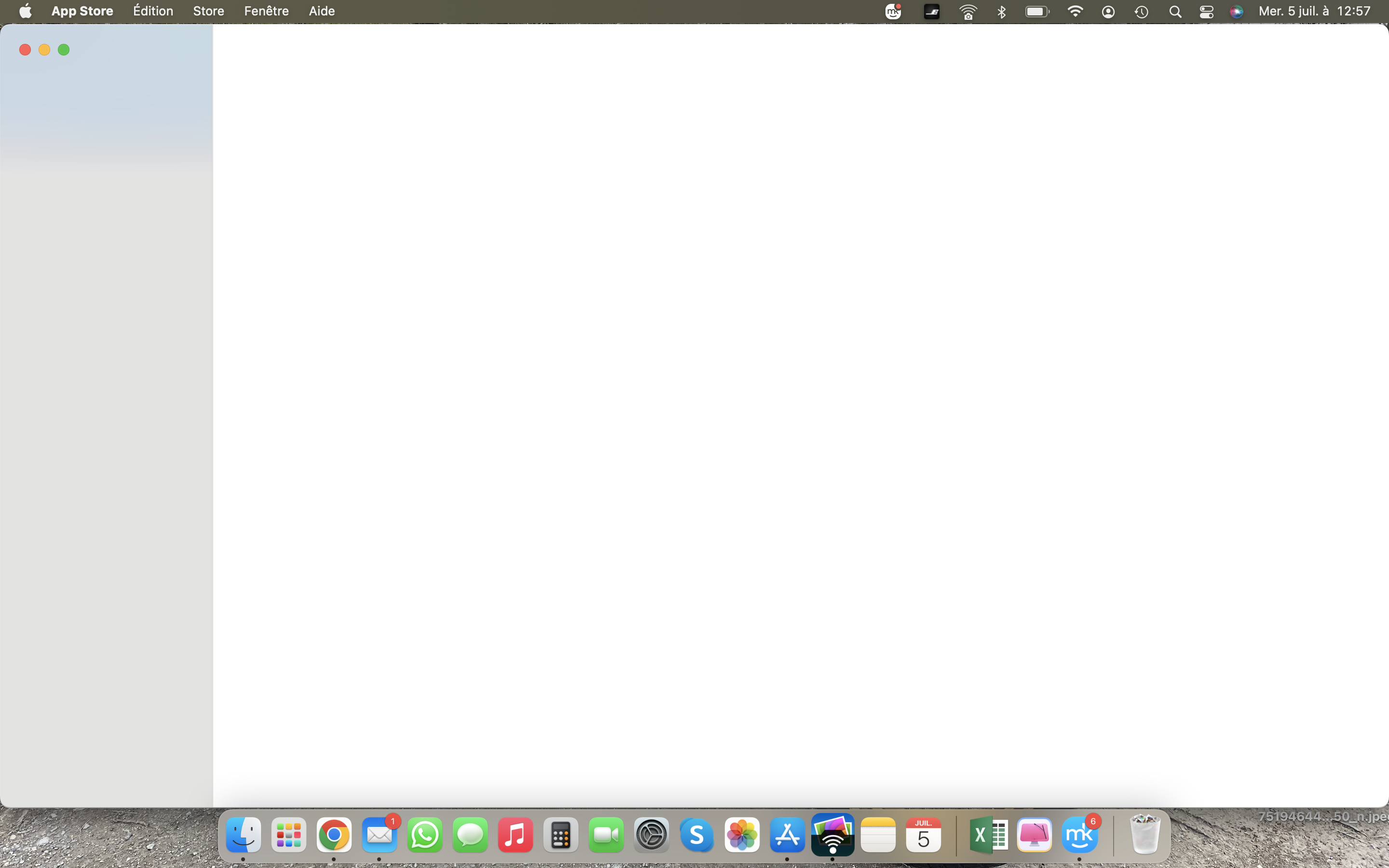Open Google Chrome from the Dock
This screenshot has width=1389, height=868.
[333, 835]
